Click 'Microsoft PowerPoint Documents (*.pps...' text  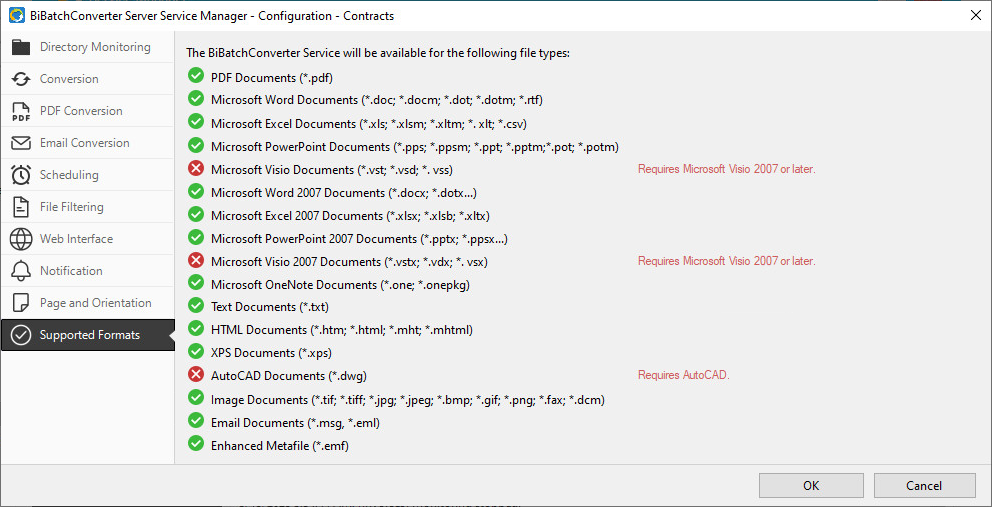click(x=415, y=147)
